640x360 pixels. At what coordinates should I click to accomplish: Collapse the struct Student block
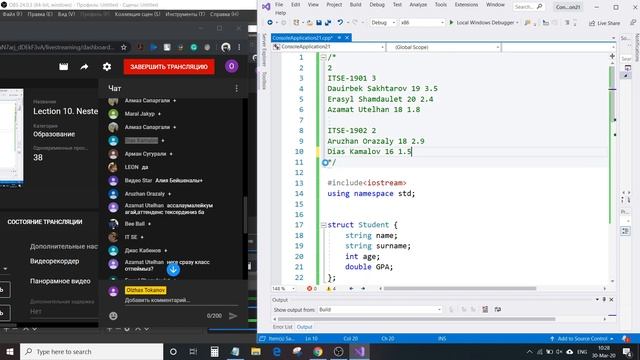coord(323,225)
